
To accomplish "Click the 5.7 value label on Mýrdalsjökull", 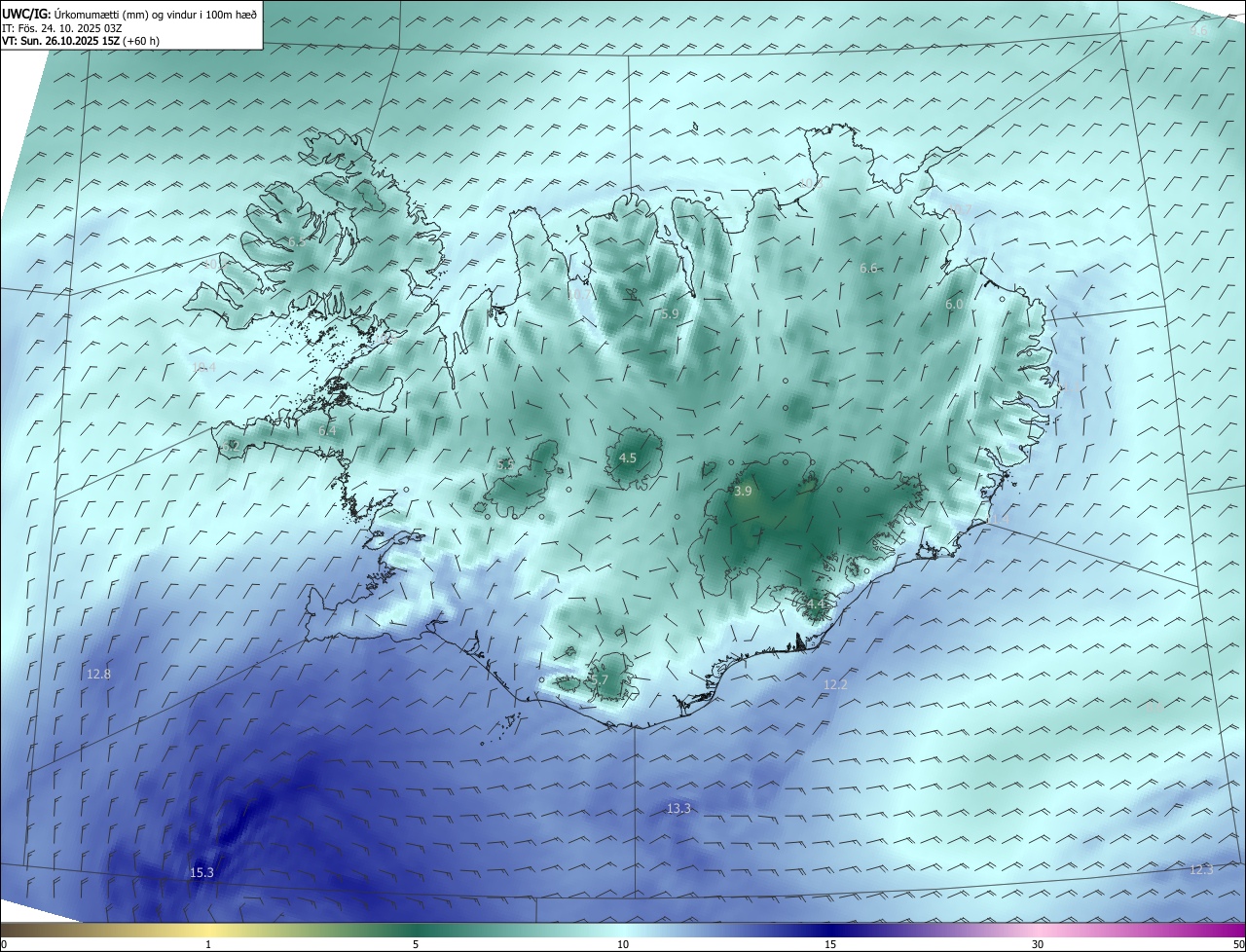I will click(599, 680).
